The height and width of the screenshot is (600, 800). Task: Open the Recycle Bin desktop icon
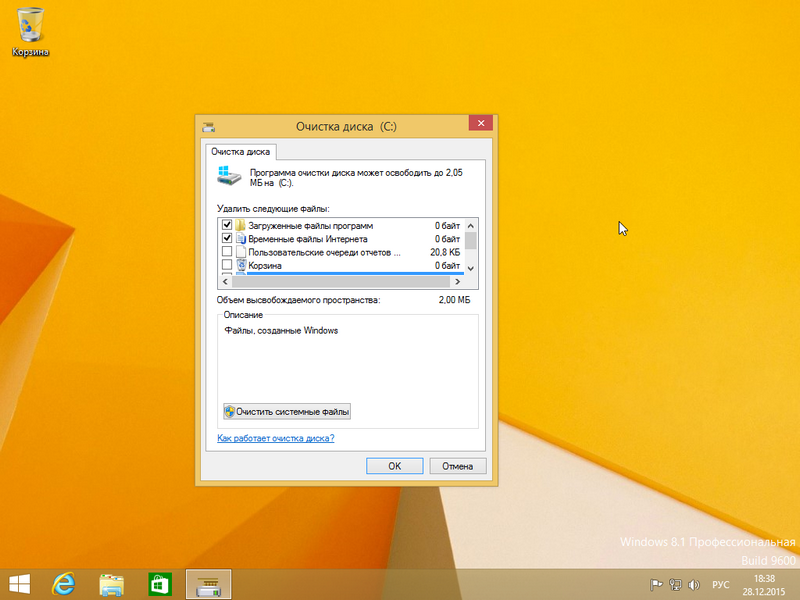click(31, 30)
